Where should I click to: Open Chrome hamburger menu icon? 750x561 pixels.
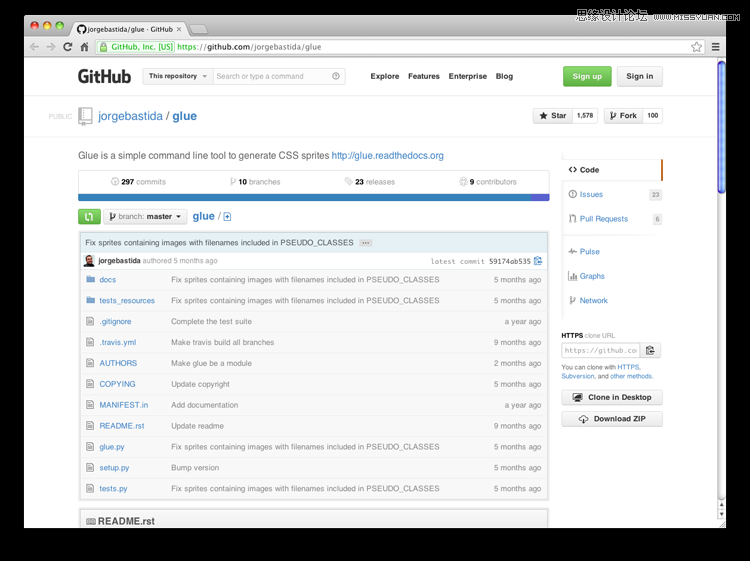[716, 47]
